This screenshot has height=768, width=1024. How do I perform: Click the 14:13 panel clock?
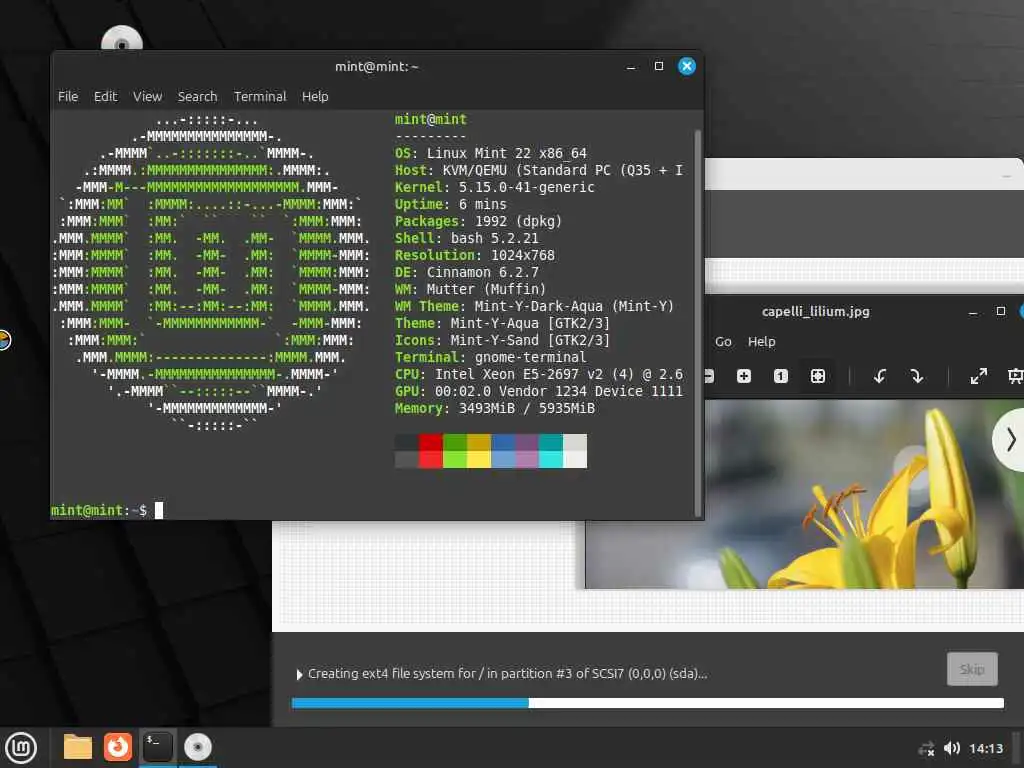point(986,748)
